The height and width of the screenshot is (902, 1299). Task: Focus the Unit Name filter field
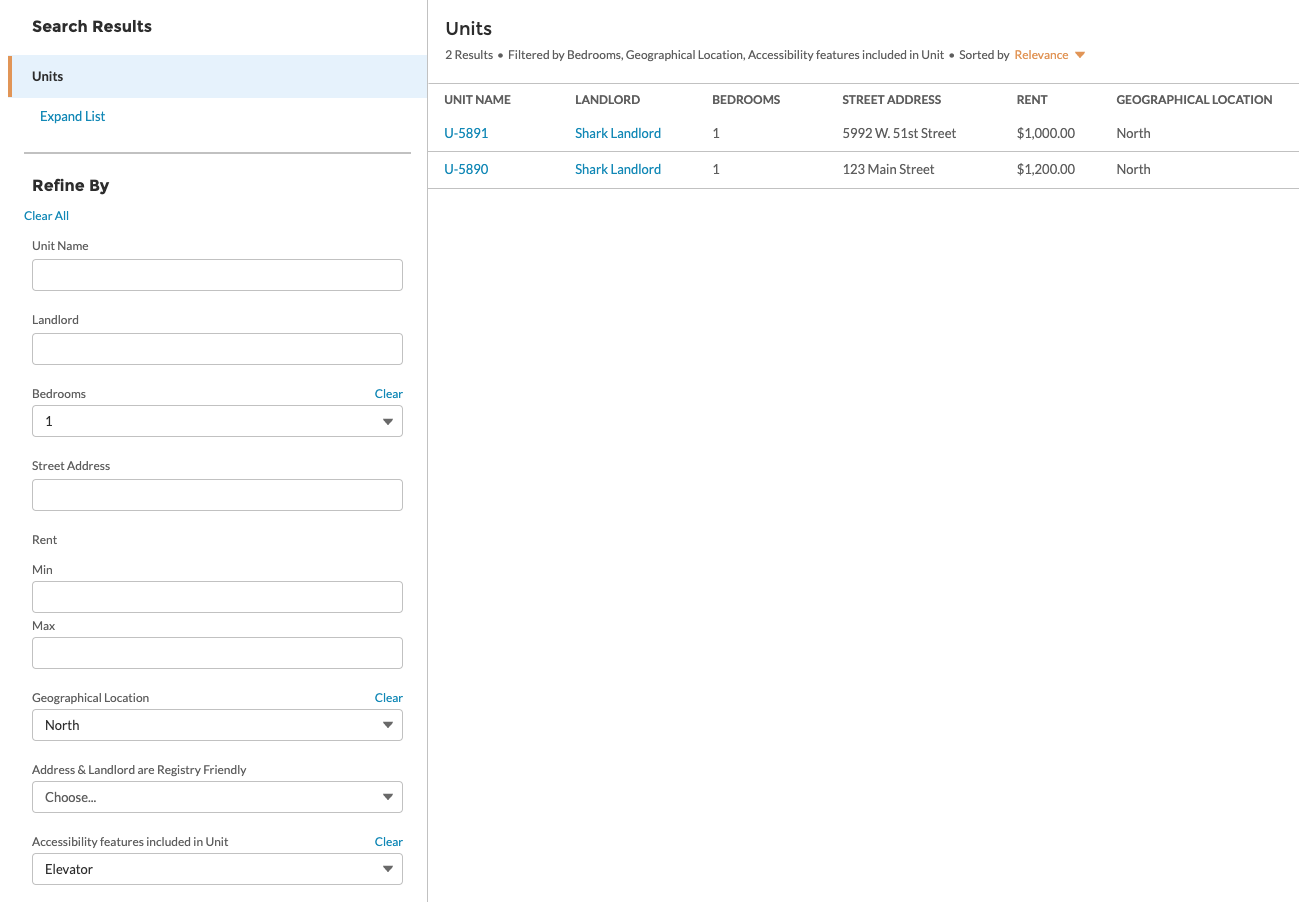pos(217,275)
